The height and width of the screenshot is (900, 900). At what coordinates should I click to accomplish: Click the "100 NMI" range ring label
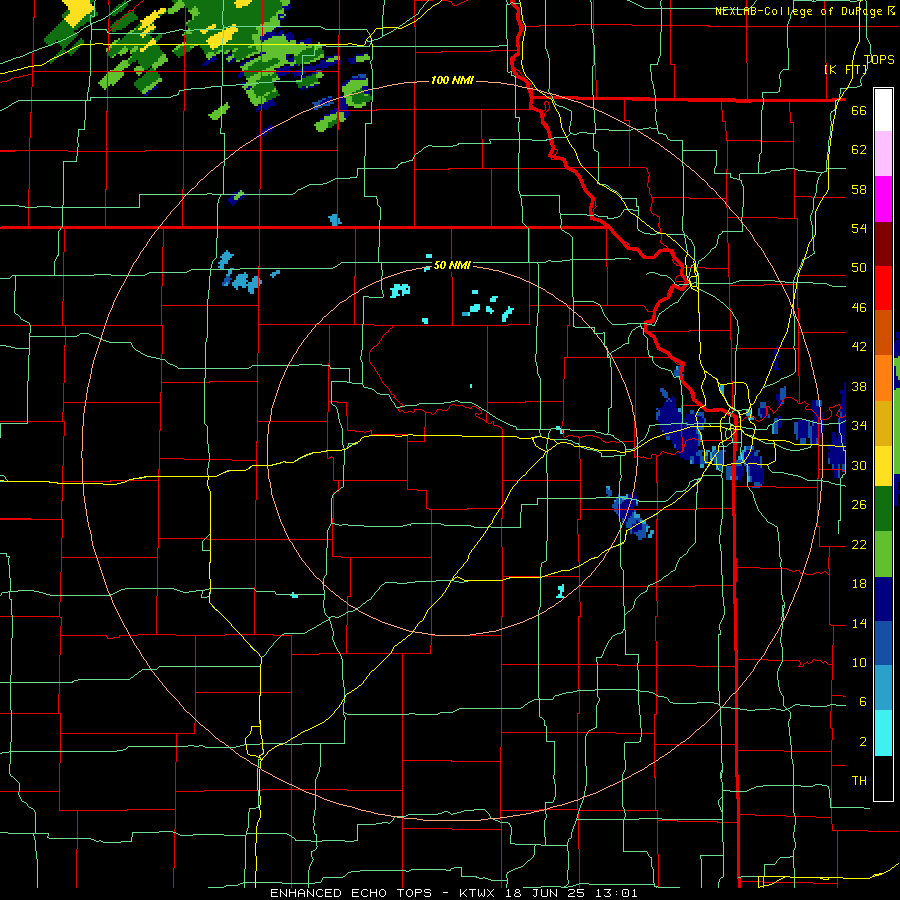[x=452, y=80]
